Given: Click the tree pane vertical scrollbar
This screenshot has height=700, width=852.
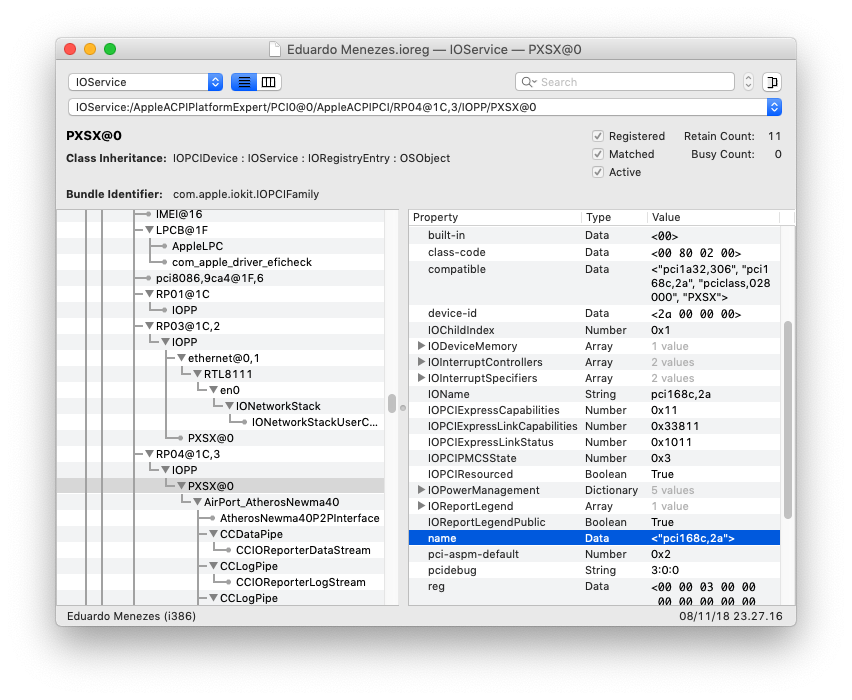Looking at the screenshot, I should click(392, 403).
